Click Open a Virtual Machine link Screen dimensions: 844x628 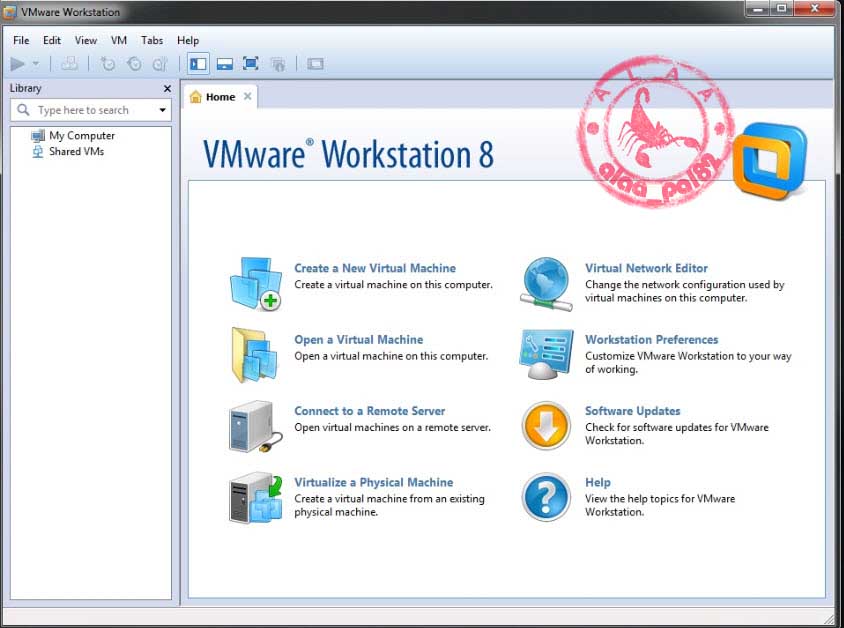point(358,340)
